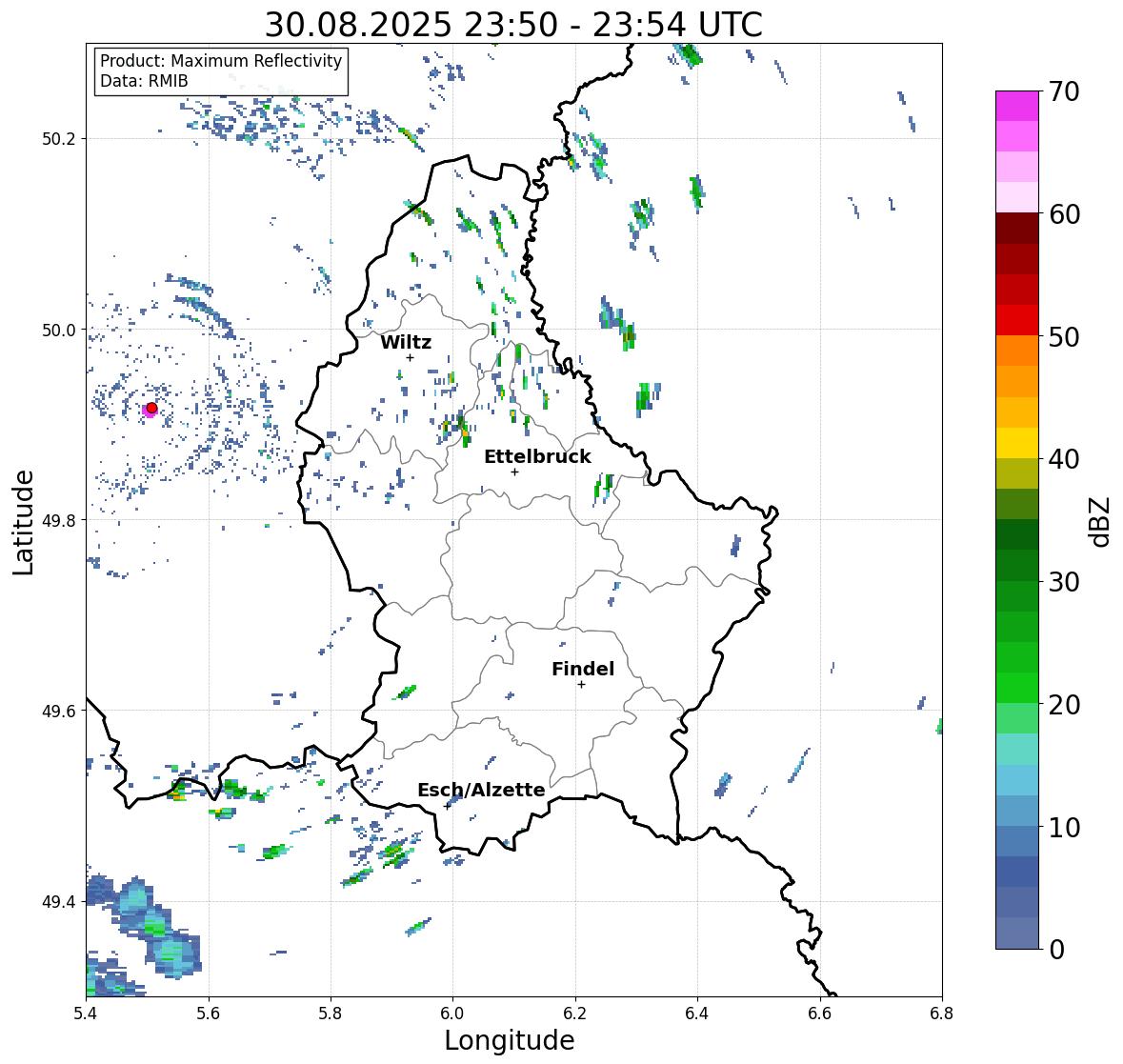
Task: Click the 50.2 latitude tick label
Action: coord(59,139)
